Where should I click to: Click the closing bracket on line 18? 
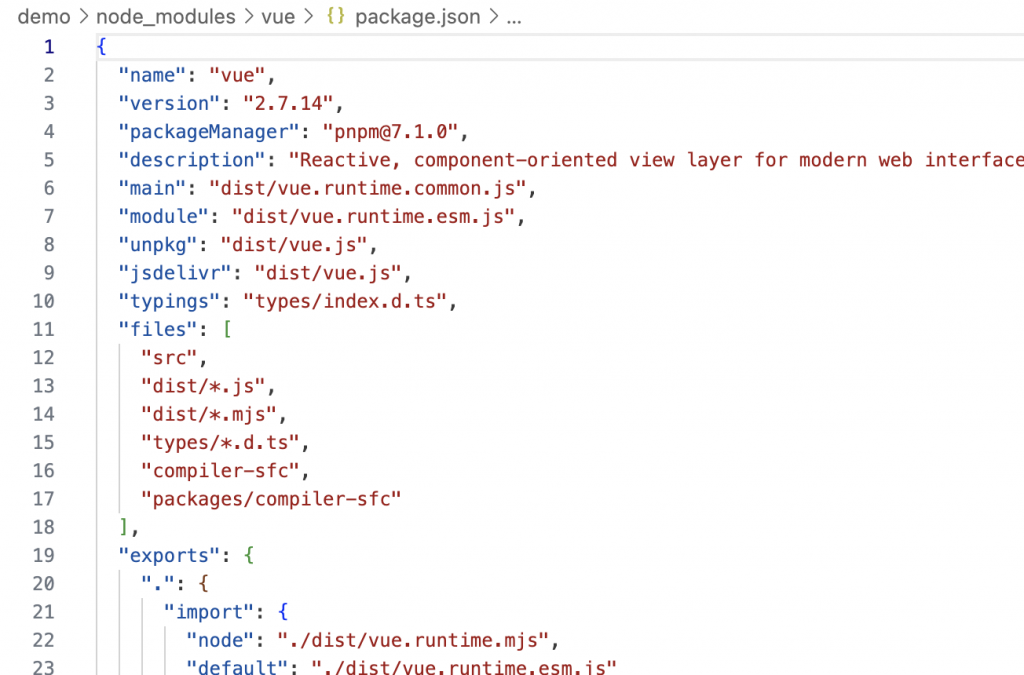coord(124,527)
